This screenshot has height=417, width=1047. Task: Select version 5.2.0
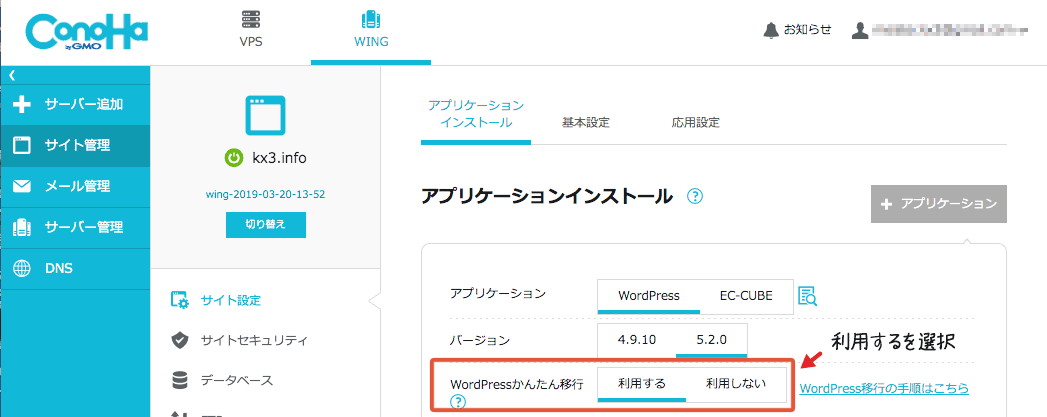click(711, 340)
